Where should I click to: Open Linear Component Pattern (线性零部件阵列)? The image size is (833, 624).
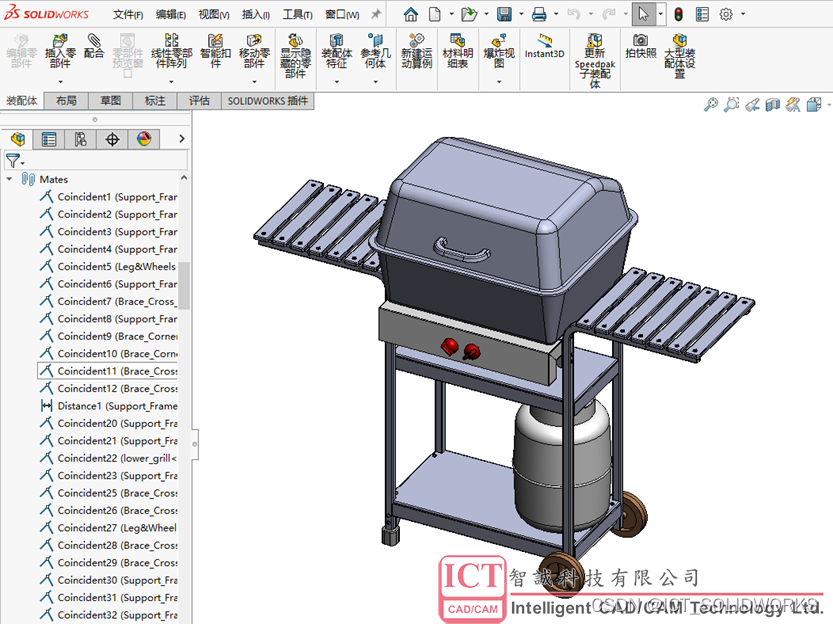click(x=171, y=51)
